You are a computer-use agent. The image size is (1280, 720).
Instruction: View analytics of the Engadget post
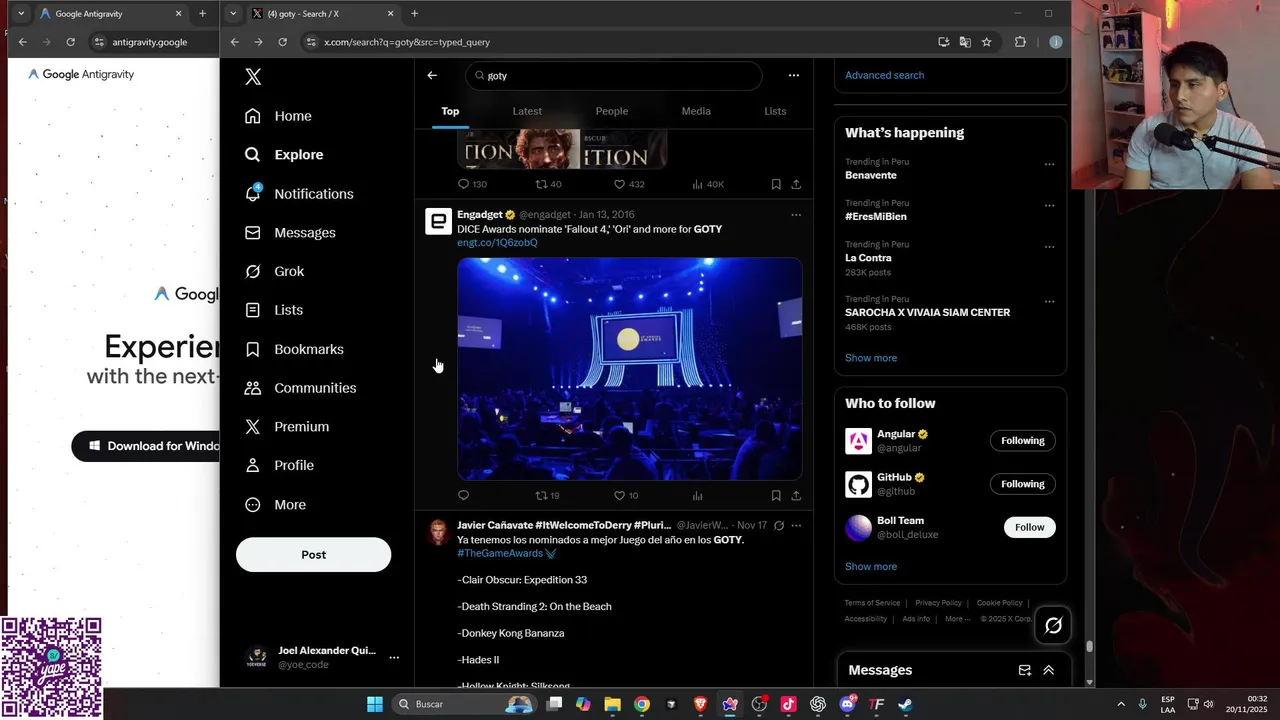(x=697, y=495)
